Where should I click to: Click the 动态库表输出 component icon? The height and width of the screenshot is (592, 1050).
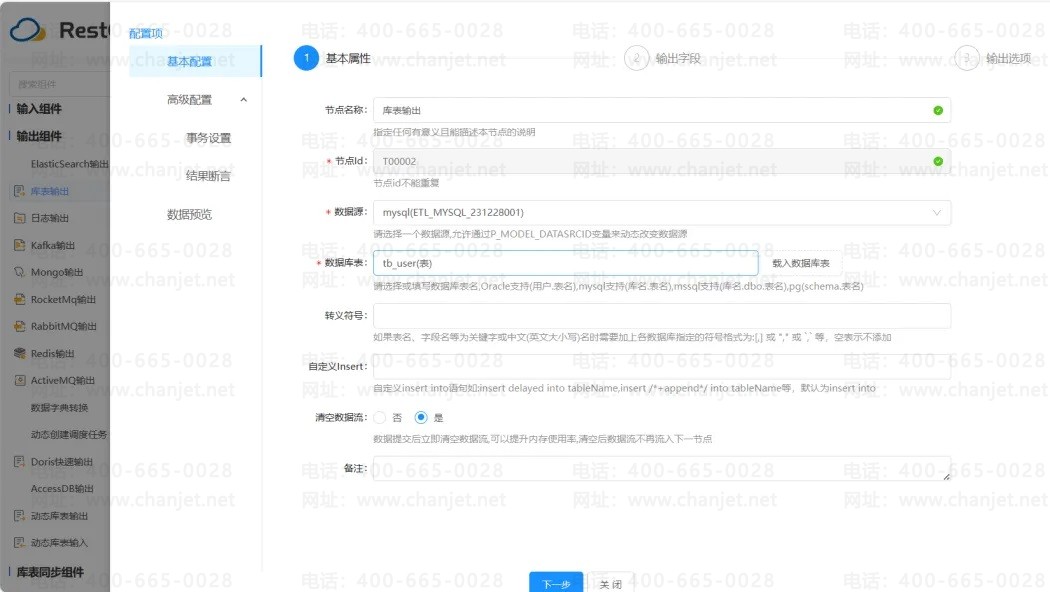coord(19,516)
